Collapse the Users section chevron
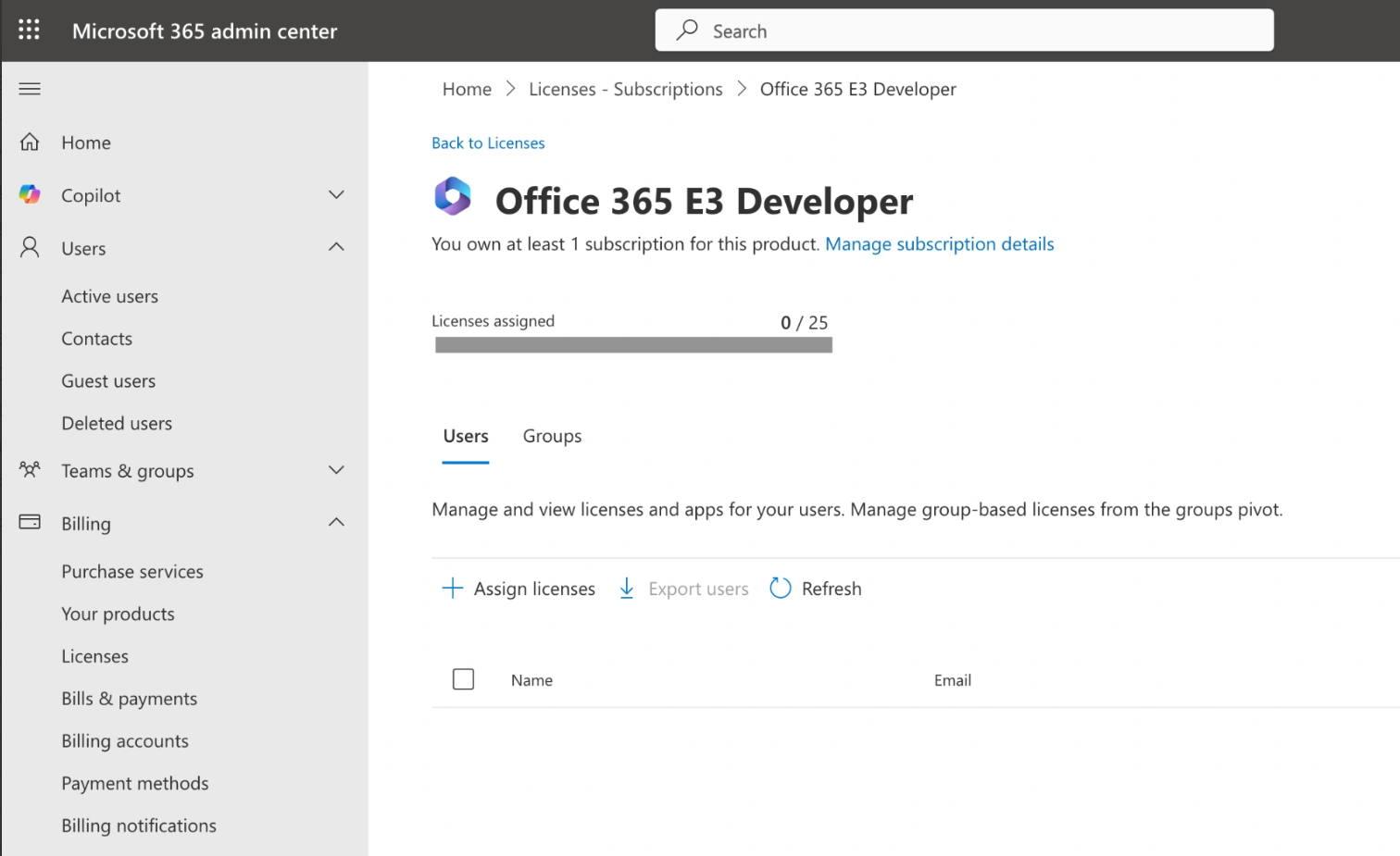Viewport: 1400px width, 856px height. (336, 247)
